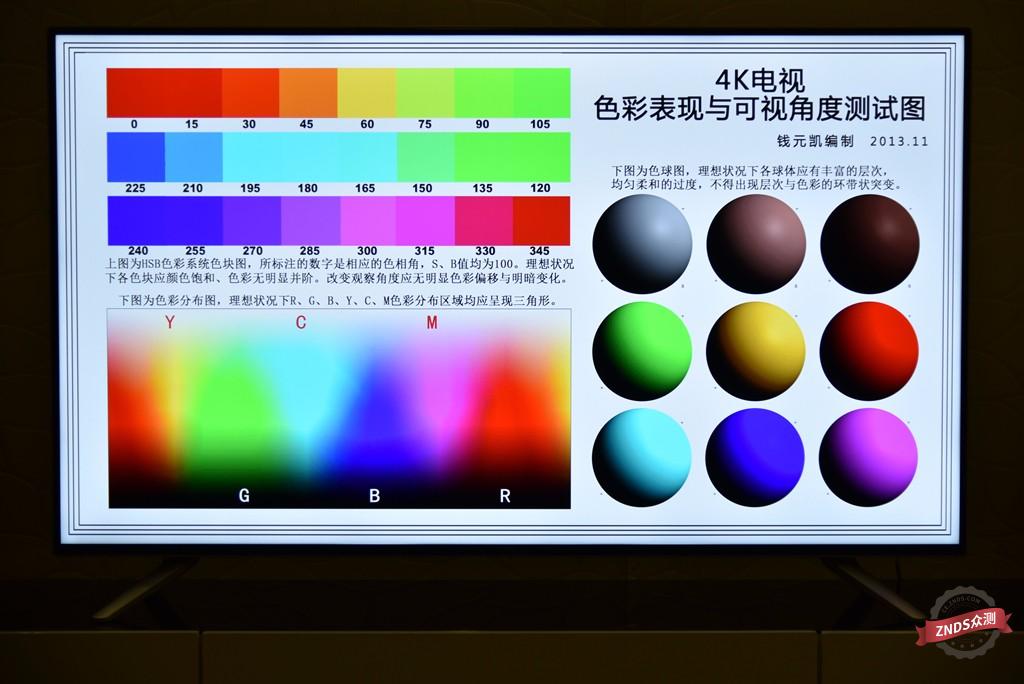1024x684 pixels.
Task: Select the cyan swatch labeled 195
Action: (250, 158)
